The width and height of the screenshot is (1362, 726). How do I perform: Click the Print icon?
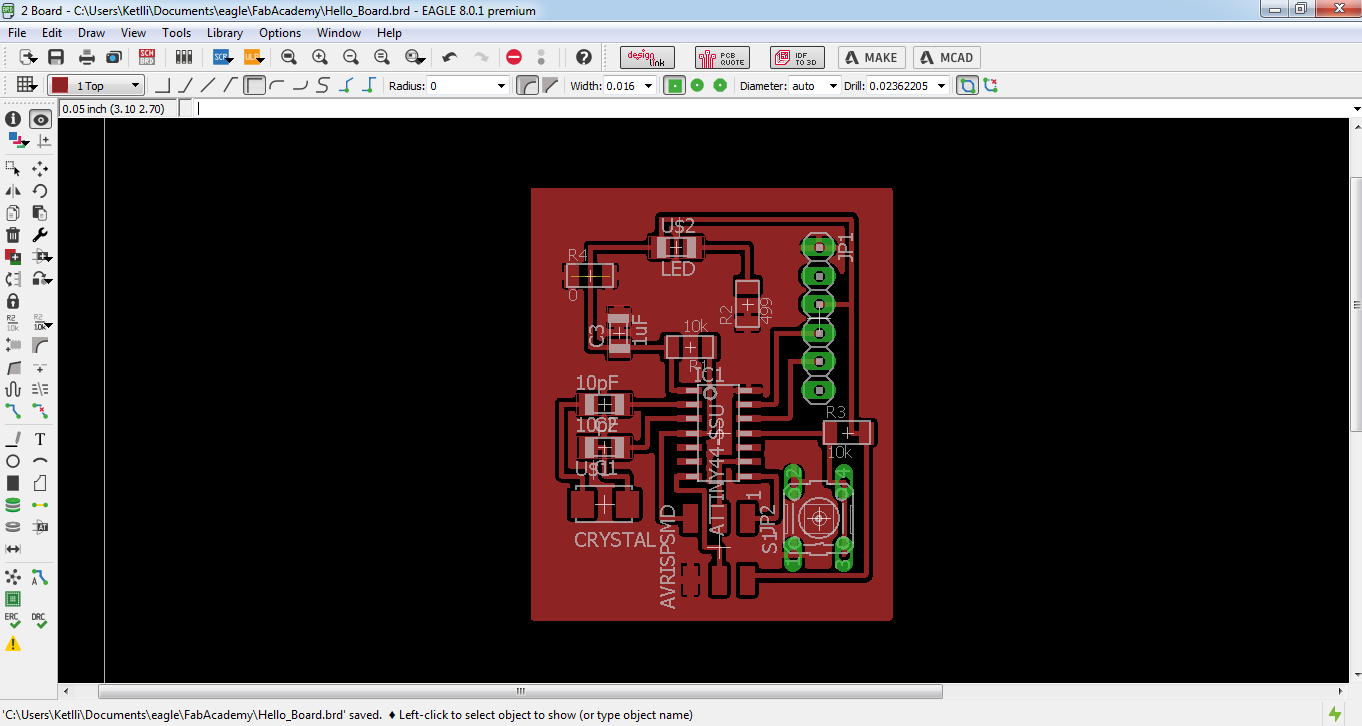87,57
